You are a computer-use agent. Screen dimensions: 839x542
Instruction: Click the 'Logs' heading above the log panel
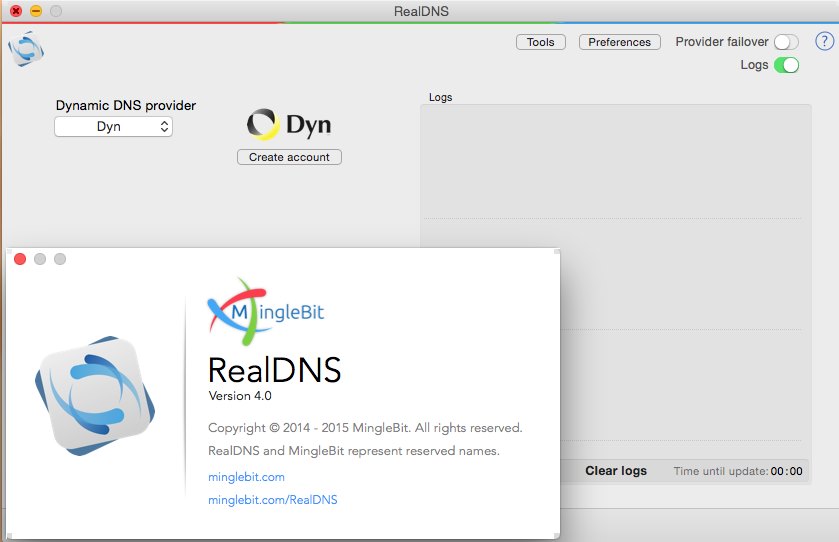[440, 97]
